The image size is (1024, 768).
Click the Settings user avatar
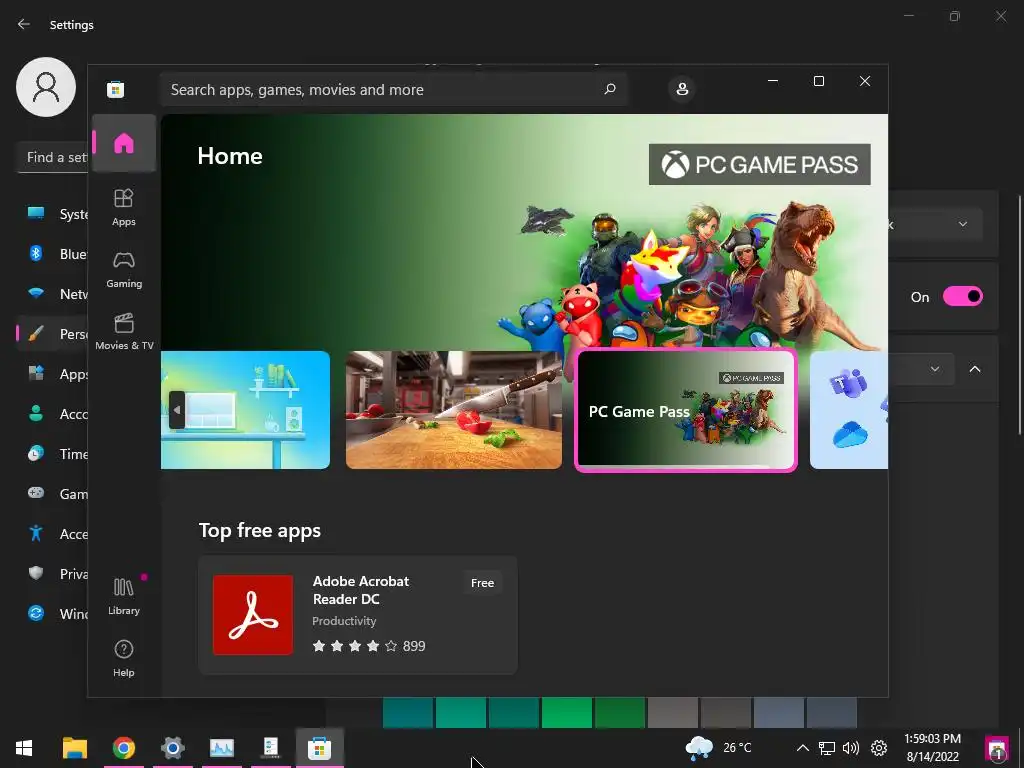click(x=46, y=87)
